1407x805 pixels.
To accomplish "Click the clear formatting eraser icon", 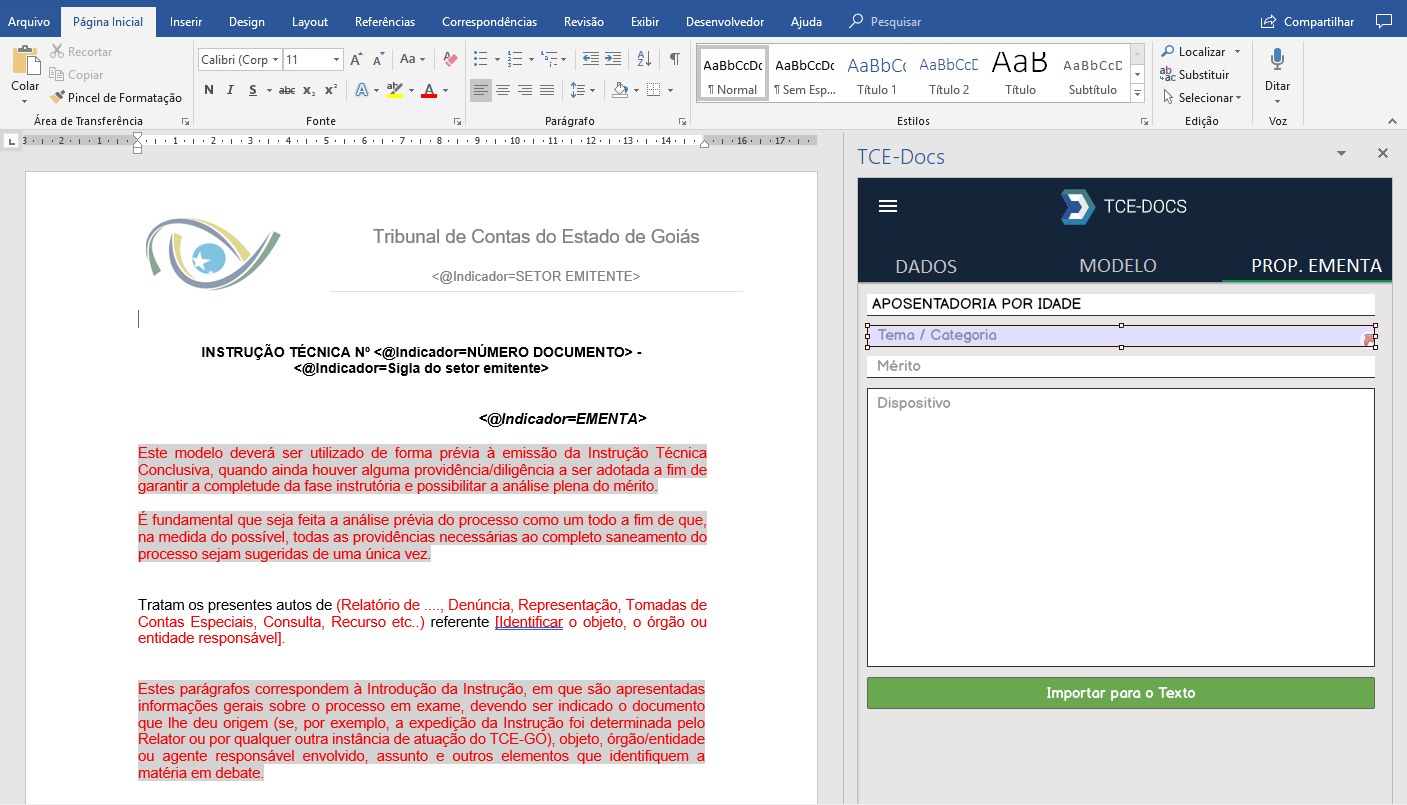I will click(450, 60).
